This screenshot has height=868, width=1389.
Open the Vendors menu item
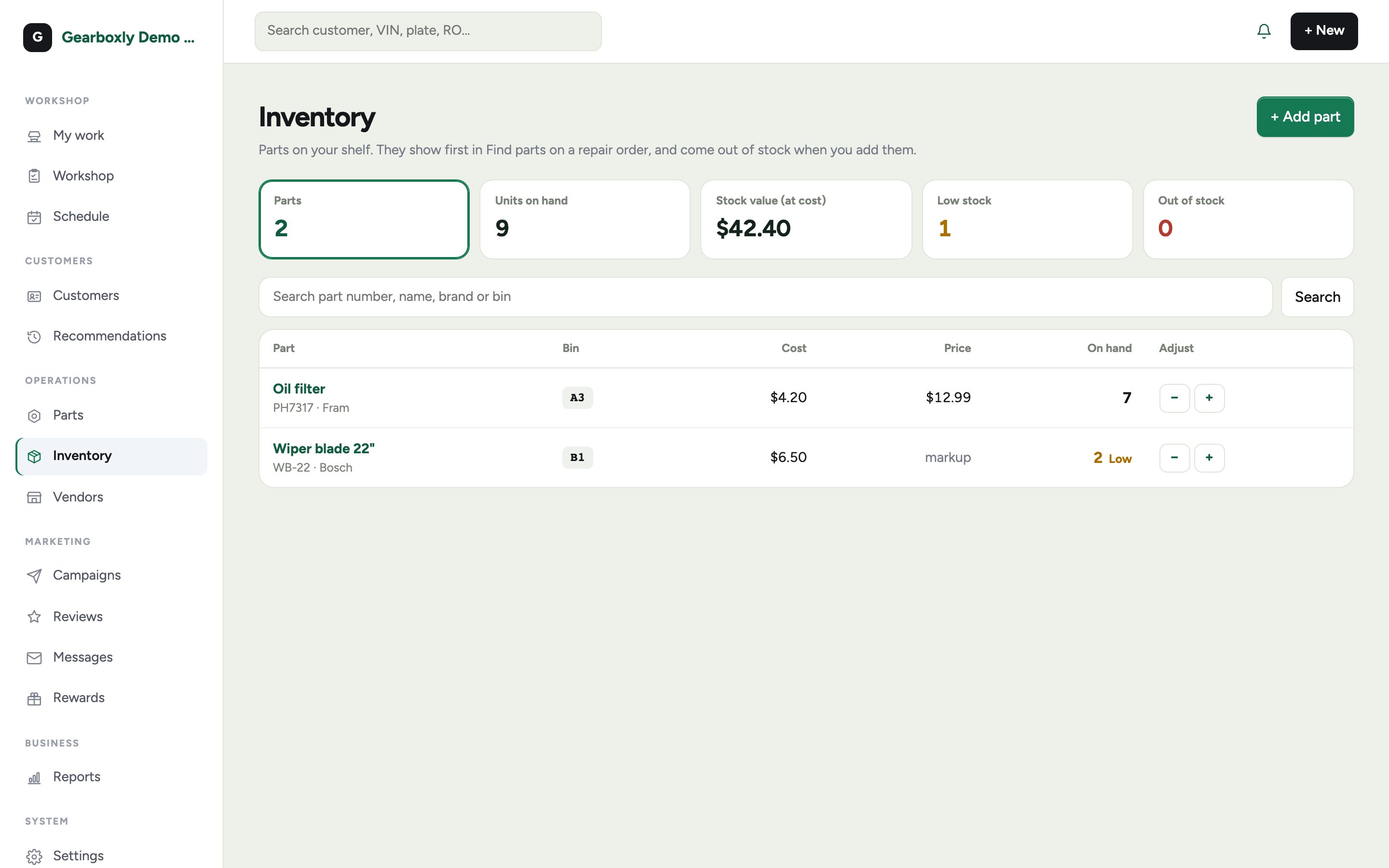[x=111, y=497]
